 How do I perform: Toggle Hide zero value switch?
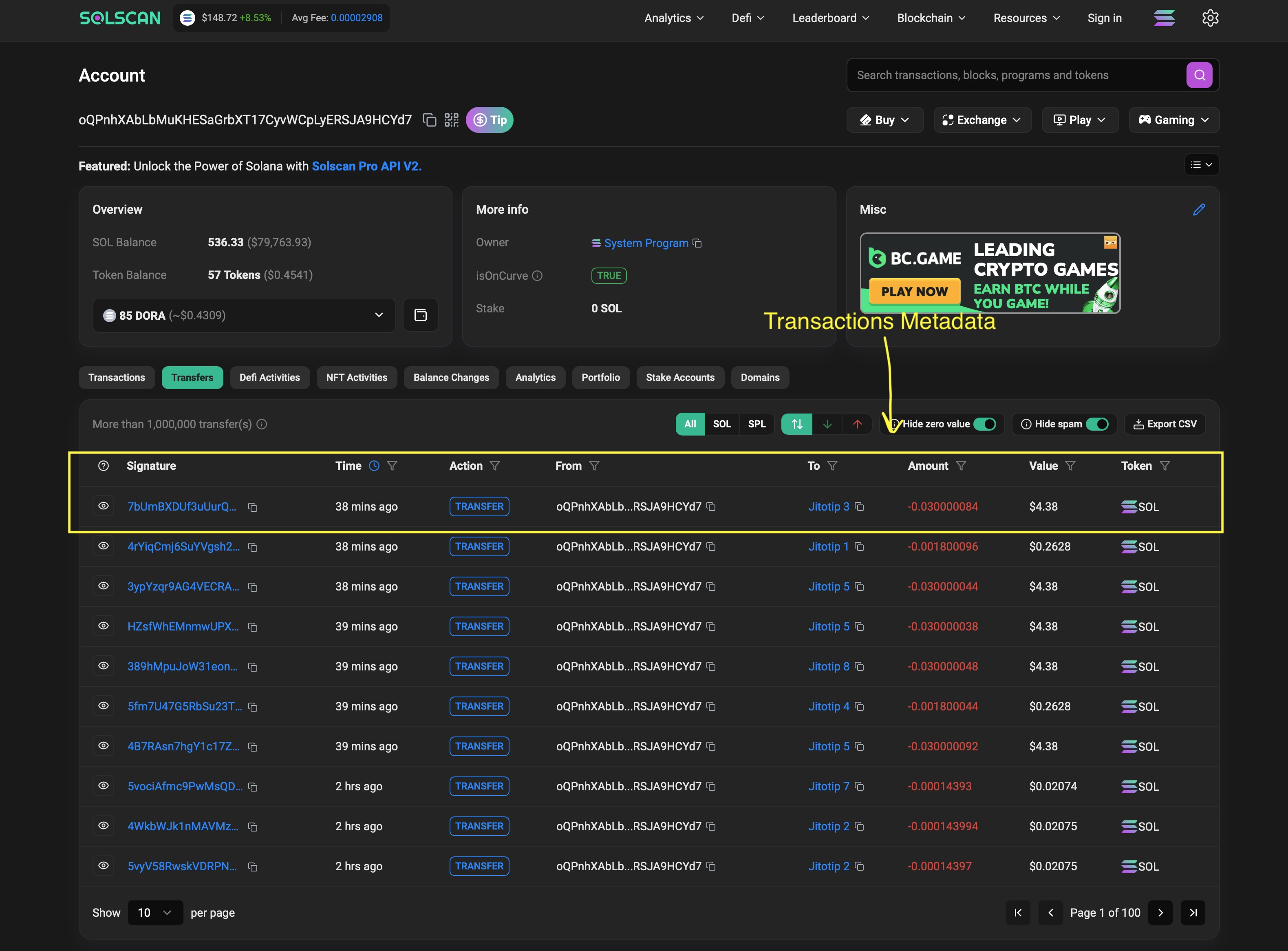pyautogui.click(x=985, y=424)
